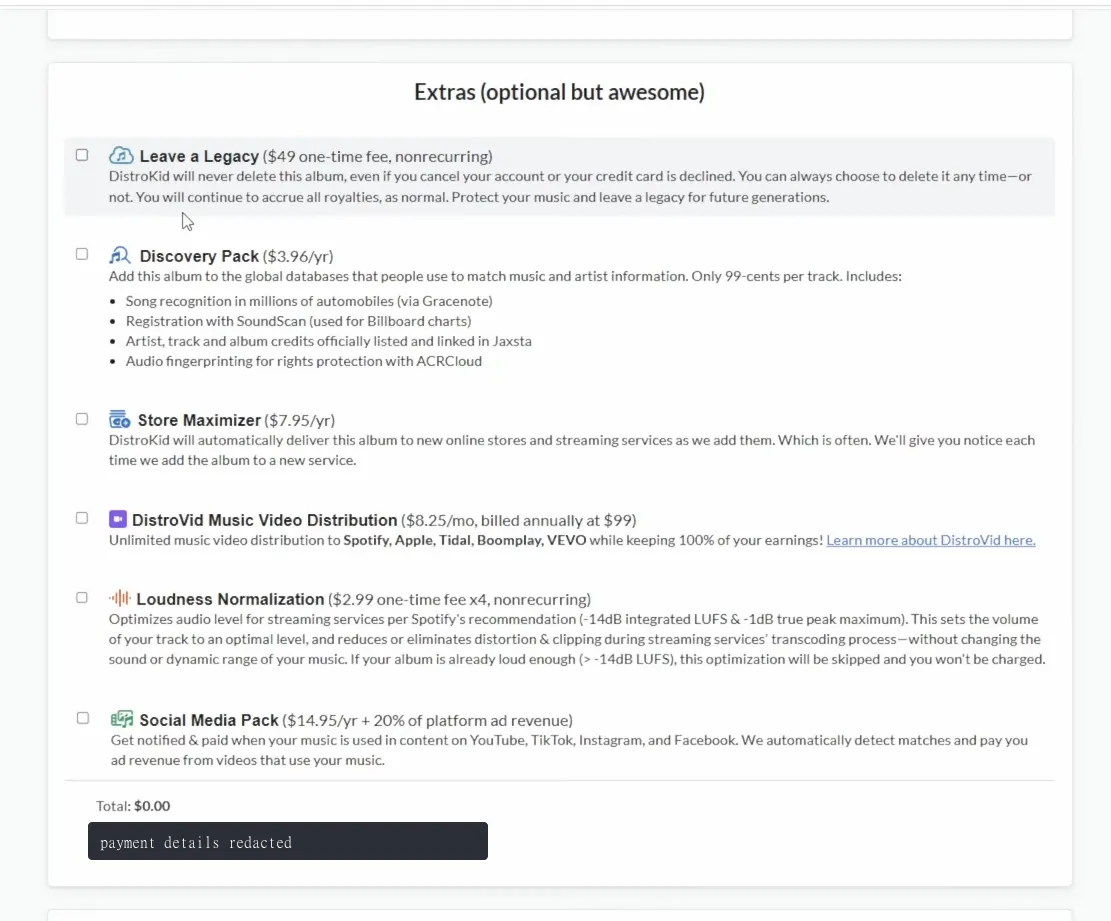Click the Discovery Pack music search icon
The image size is (1111, 921).
point(120,255)
